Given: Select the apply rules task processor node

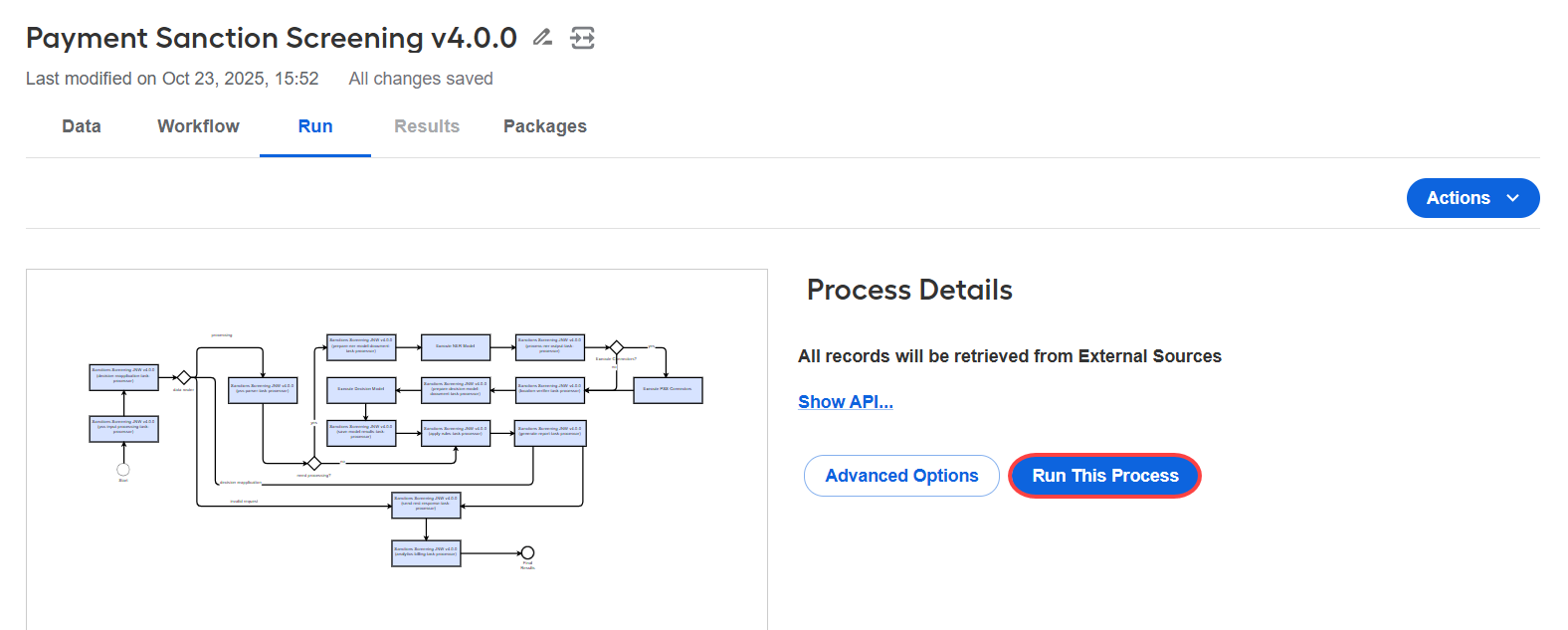Looking at the screenshot, I should tap(456, 433).
